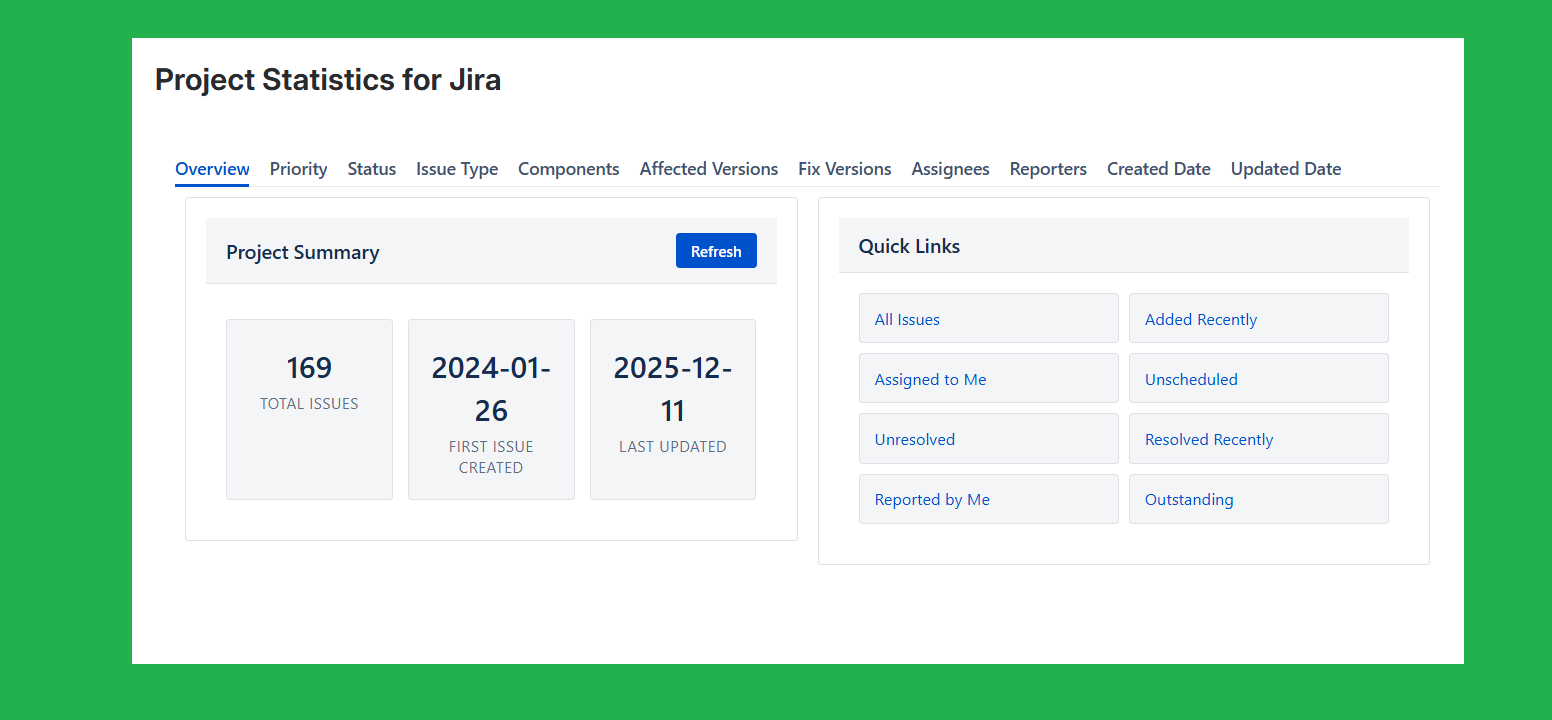View the Affected Versions tab
The width and height of the screenshot is (1552, 720).
[x=709, y=169]
